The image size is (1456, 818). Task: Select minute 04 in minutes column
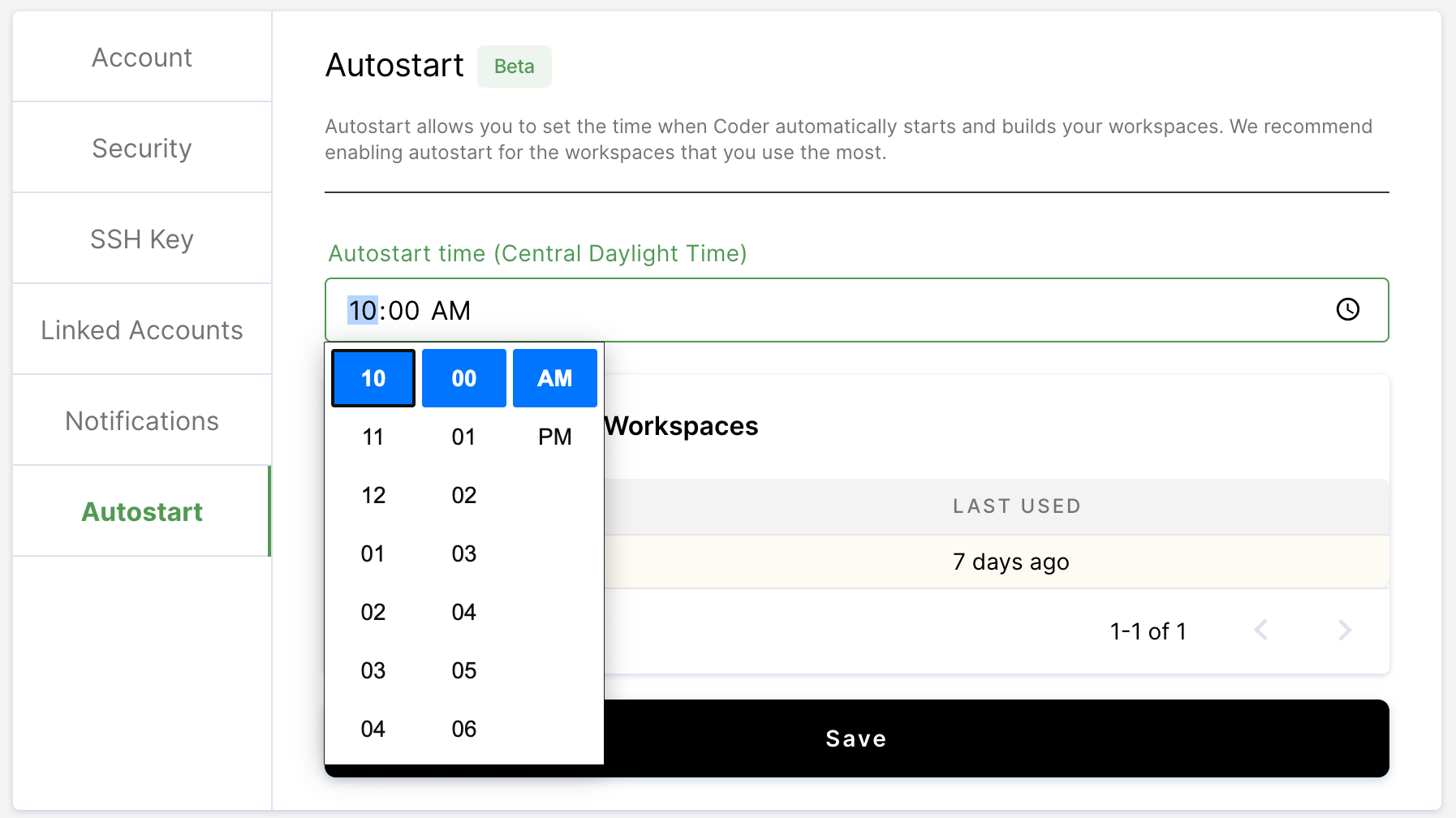tap(464, 612)
